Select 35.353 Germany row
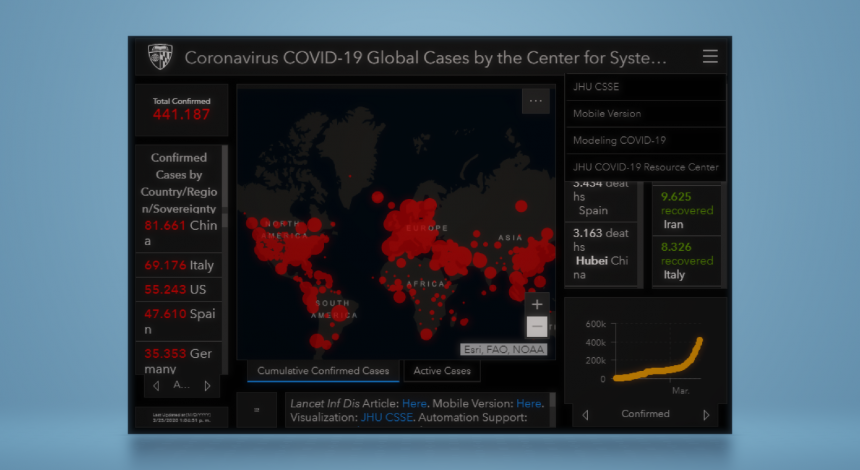The height and width of the screenshot is (470, 860). [x=179, y=359]
